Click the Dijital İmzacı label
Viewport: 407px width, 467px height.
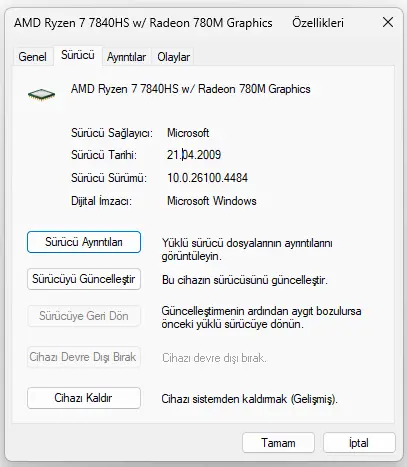click(101, 201)
